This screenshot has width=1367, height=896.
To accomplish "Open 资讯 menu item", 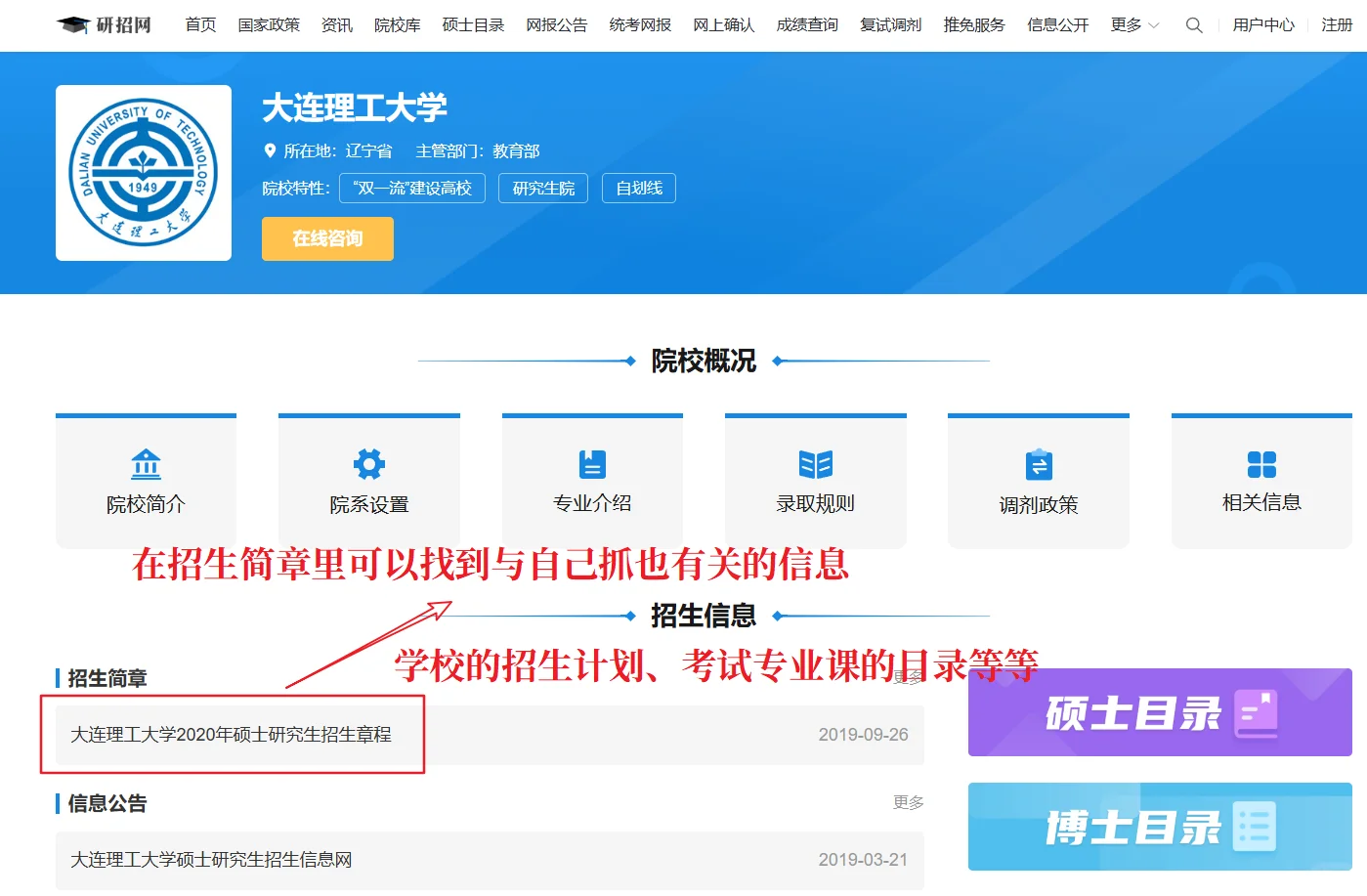I will pos(337,25).
